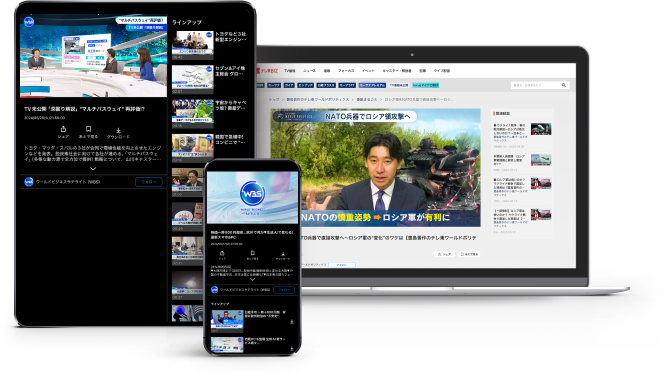Tap the bookmark icon on the phone
The height and width of the screenshot is (375, 665).
coord(252,253)
